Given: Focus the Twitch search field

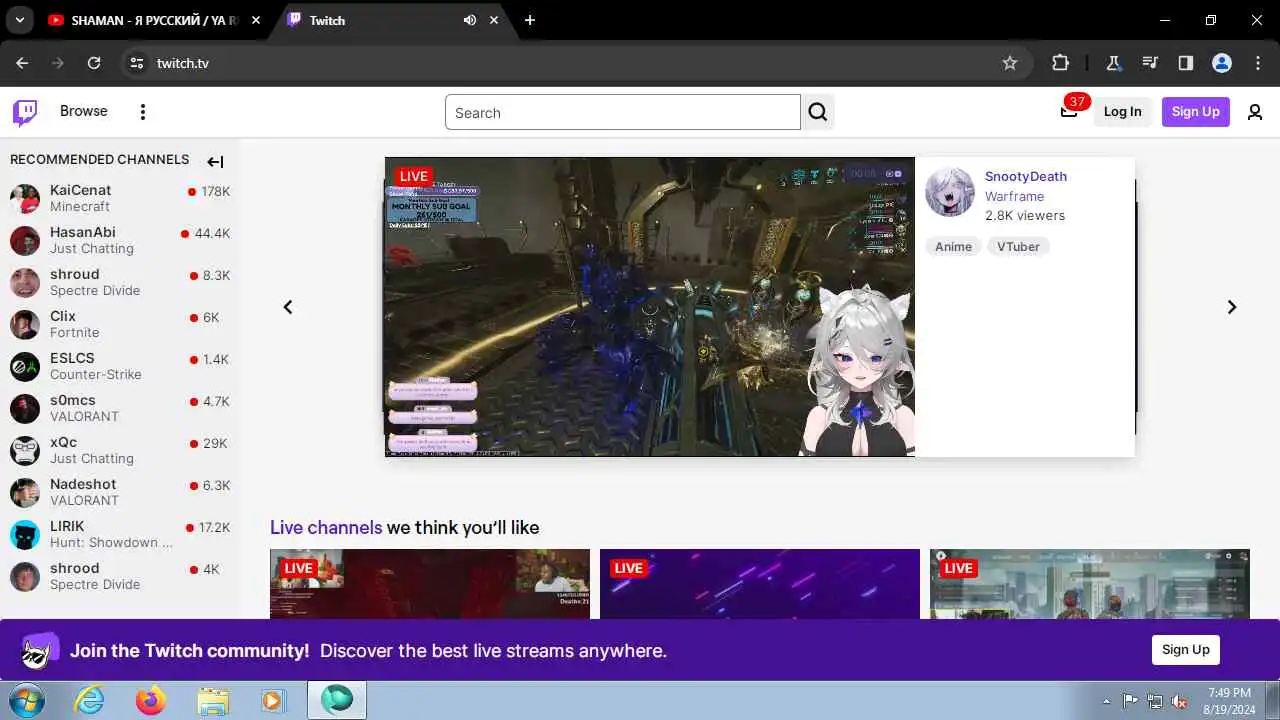Looking at the screenshot, I should [x=622, y=112].
